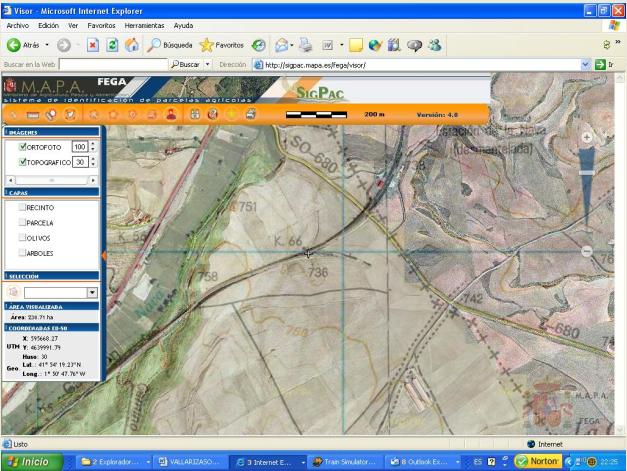Viewport: 627px width, 471px height.
Task: Click the browser Home icon
Action: pyautogui.click(x=131, y=45)
